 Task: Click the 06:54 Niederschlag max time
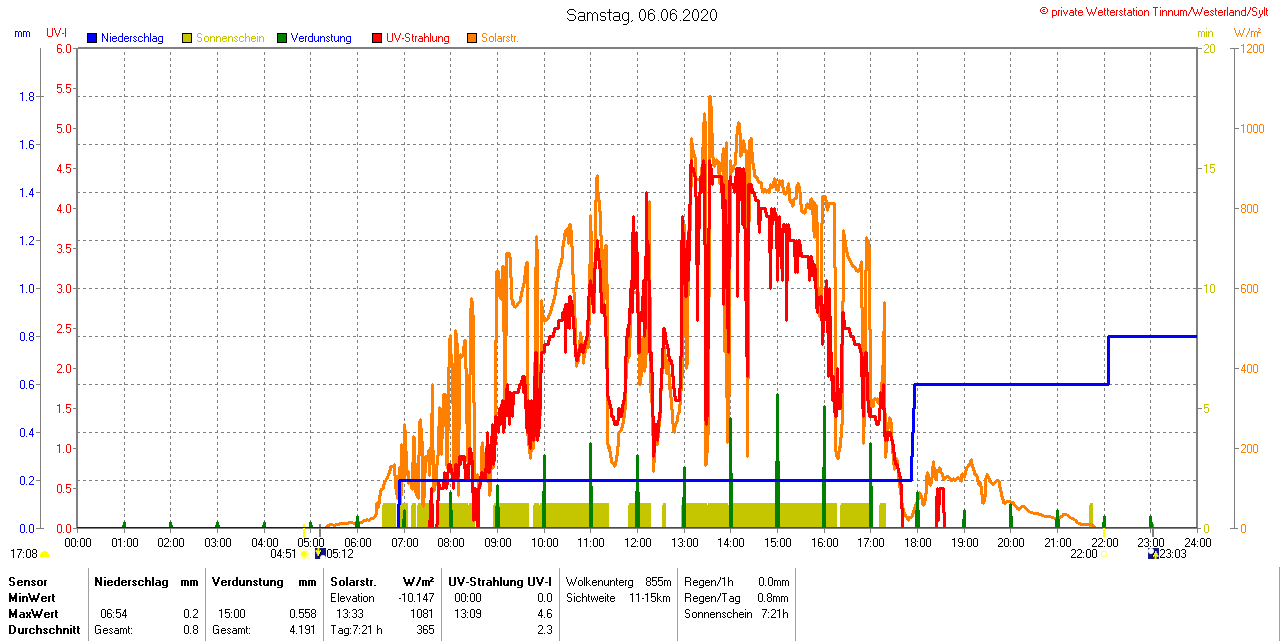point(114,613)
